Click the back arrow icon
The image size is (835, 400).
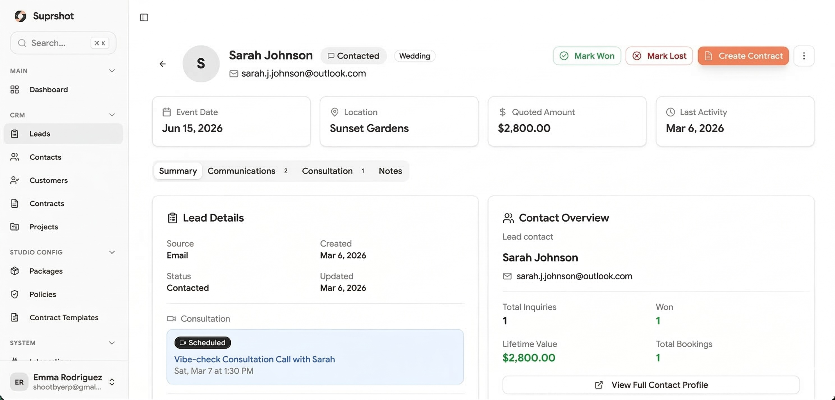click(163, 64)
